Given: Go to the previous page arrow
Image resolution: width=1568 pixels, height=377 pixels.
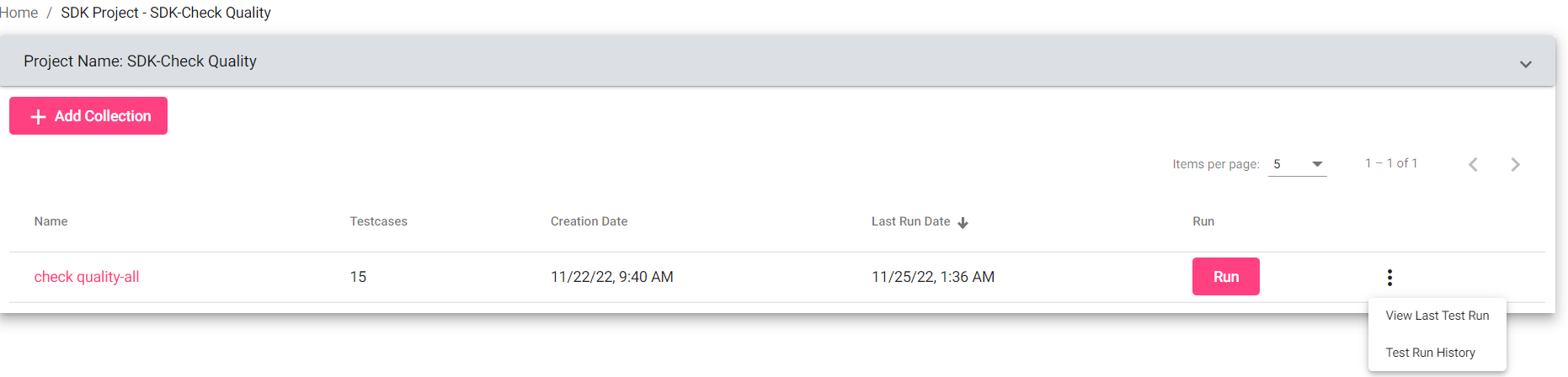Looking at the screenshot, I should (x=1473, y=165).
